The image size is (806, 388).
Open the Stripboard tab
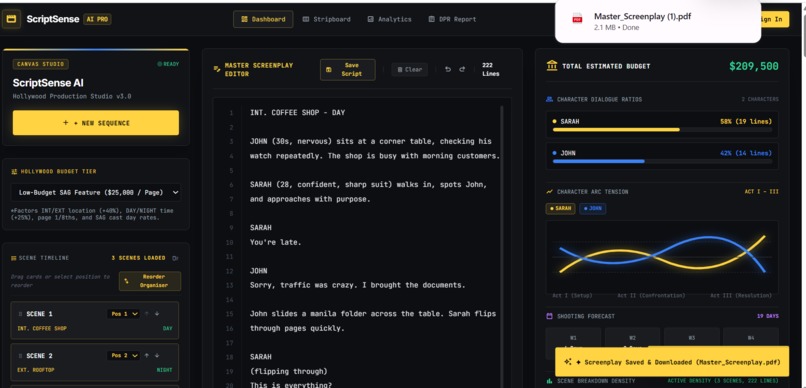tap(326, 19)
